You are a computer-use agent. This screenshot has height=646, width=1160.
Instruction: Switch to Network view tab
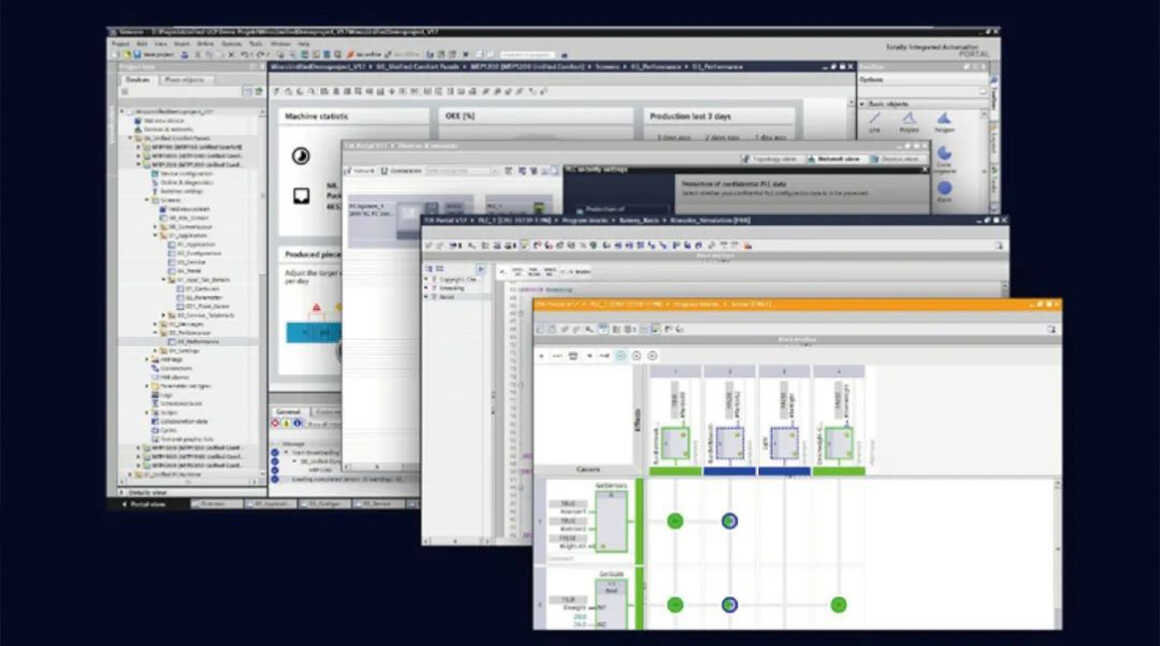[x=834, y=159]
